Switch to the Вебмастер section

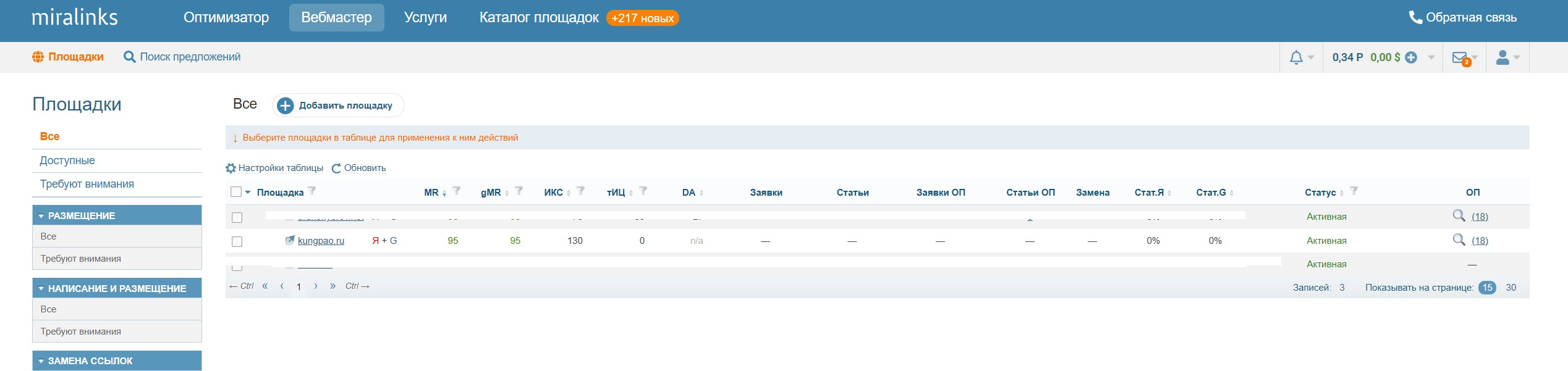point(337,17)
